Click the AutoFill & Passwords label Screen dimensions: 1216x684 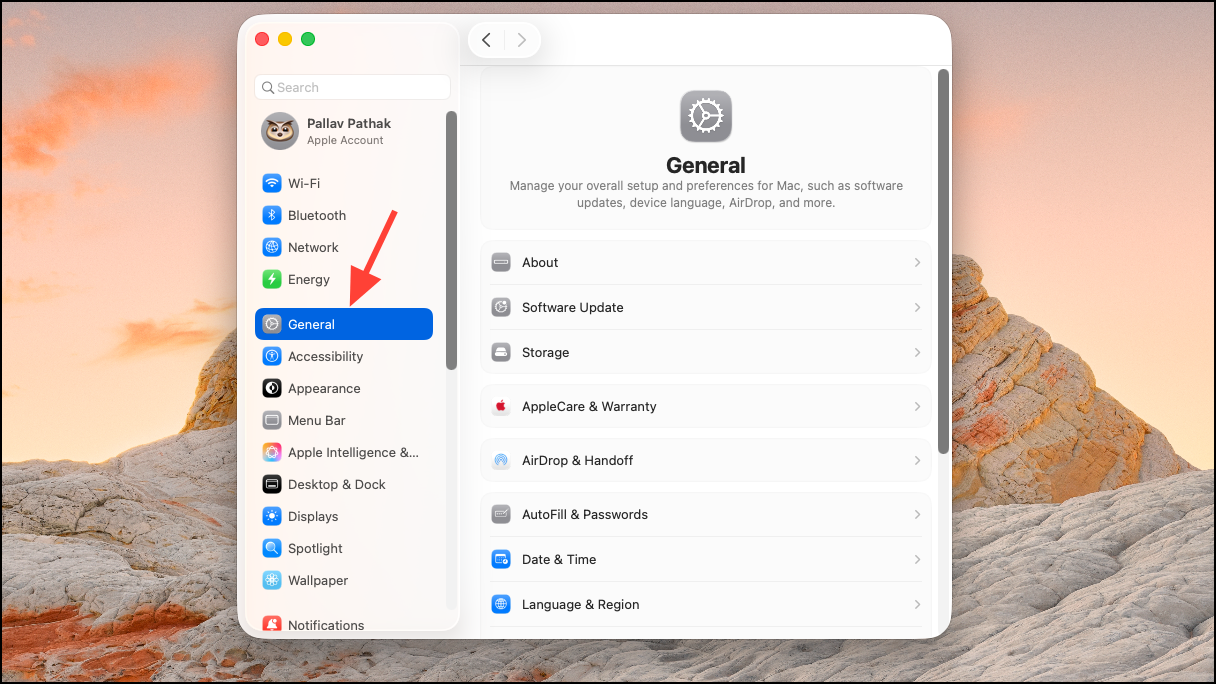pos(585,514)
